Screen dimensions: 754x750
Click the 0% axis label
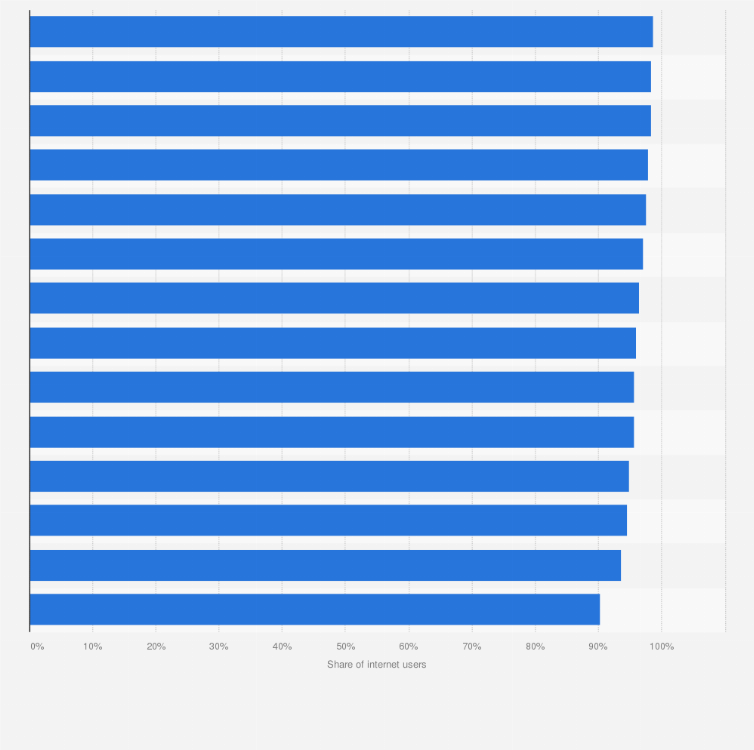coord(37,647)
